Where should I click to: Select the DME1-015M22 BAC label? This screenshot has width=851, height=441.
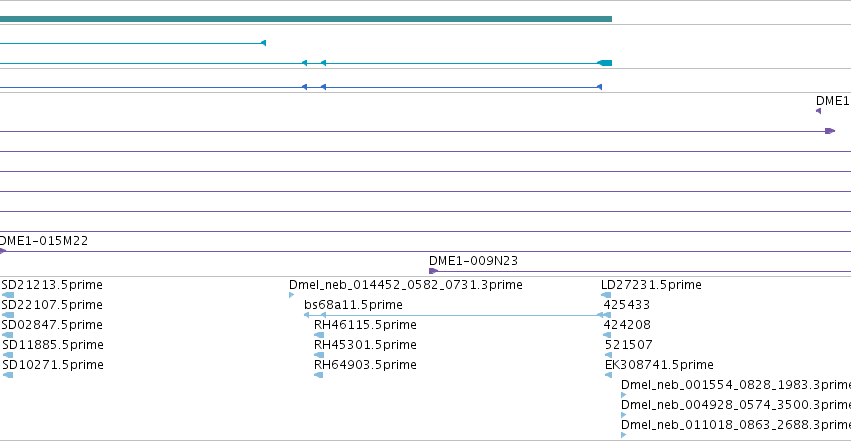[x=44, y=241]
